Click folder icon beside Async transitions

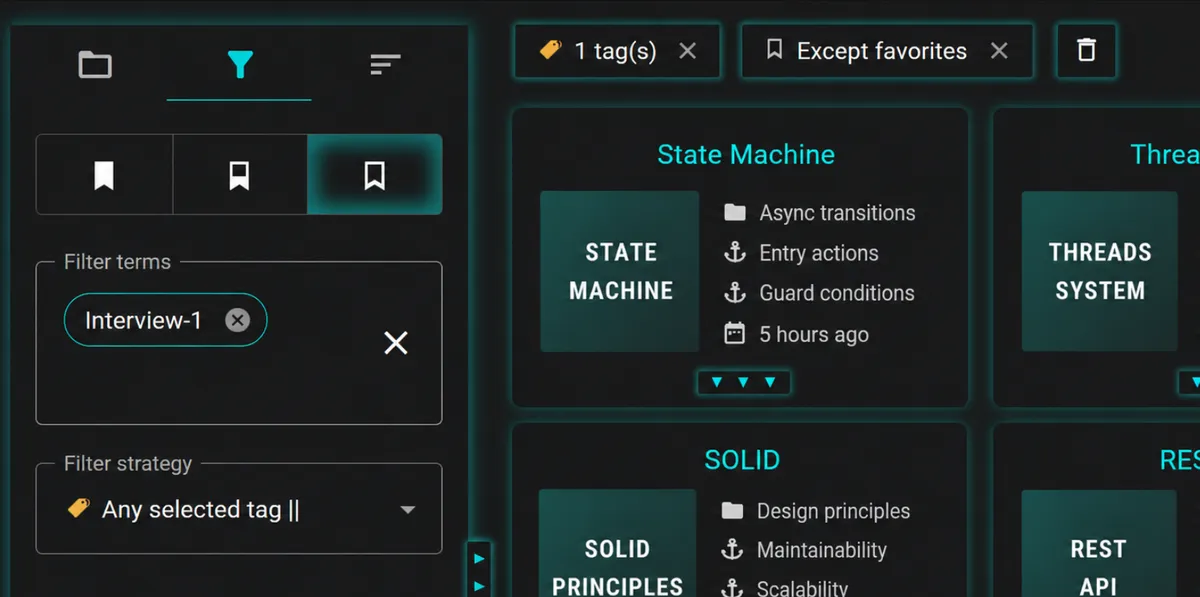pyautogui.click(x=735, y=213)
